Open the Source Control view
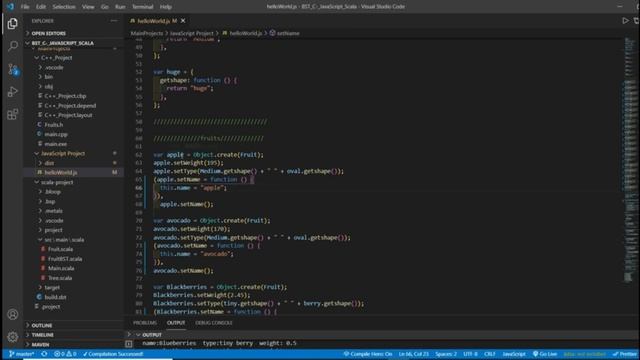 click(x=13, y=69)
